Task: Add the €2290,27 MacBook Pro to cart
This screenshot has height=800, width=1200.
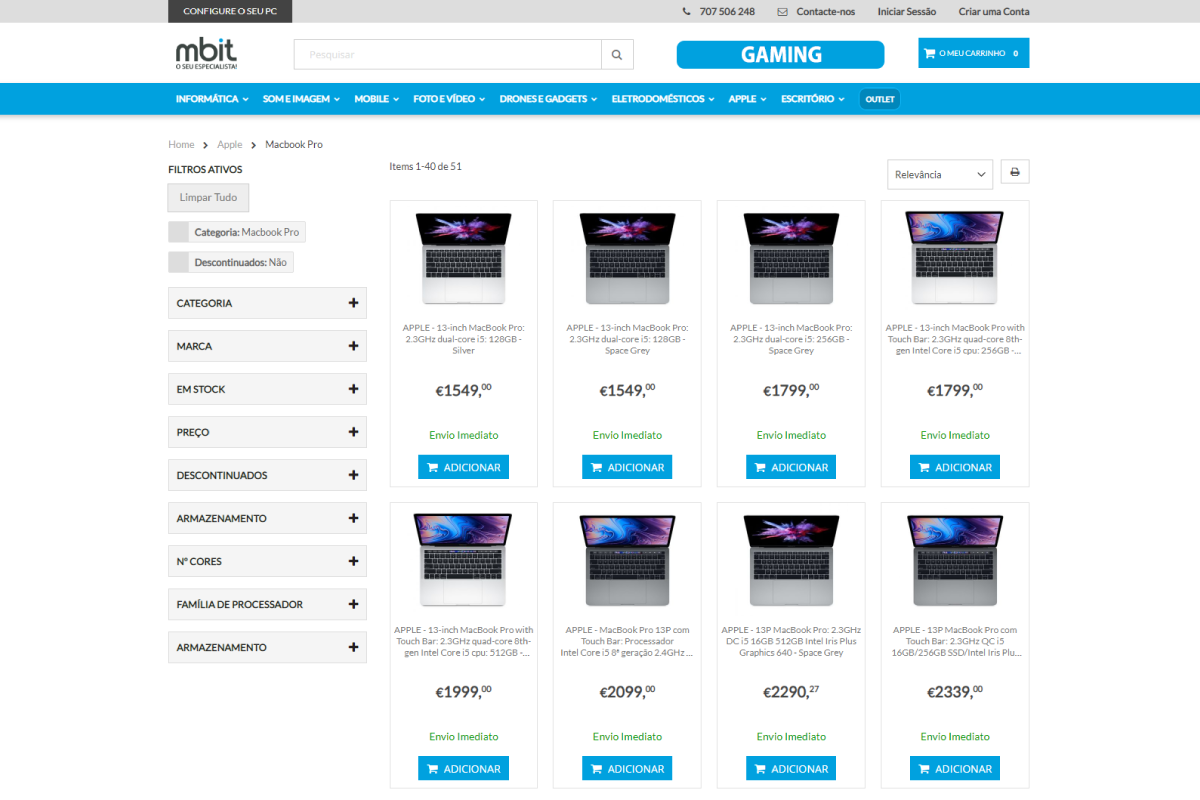Action: point(791,769)
